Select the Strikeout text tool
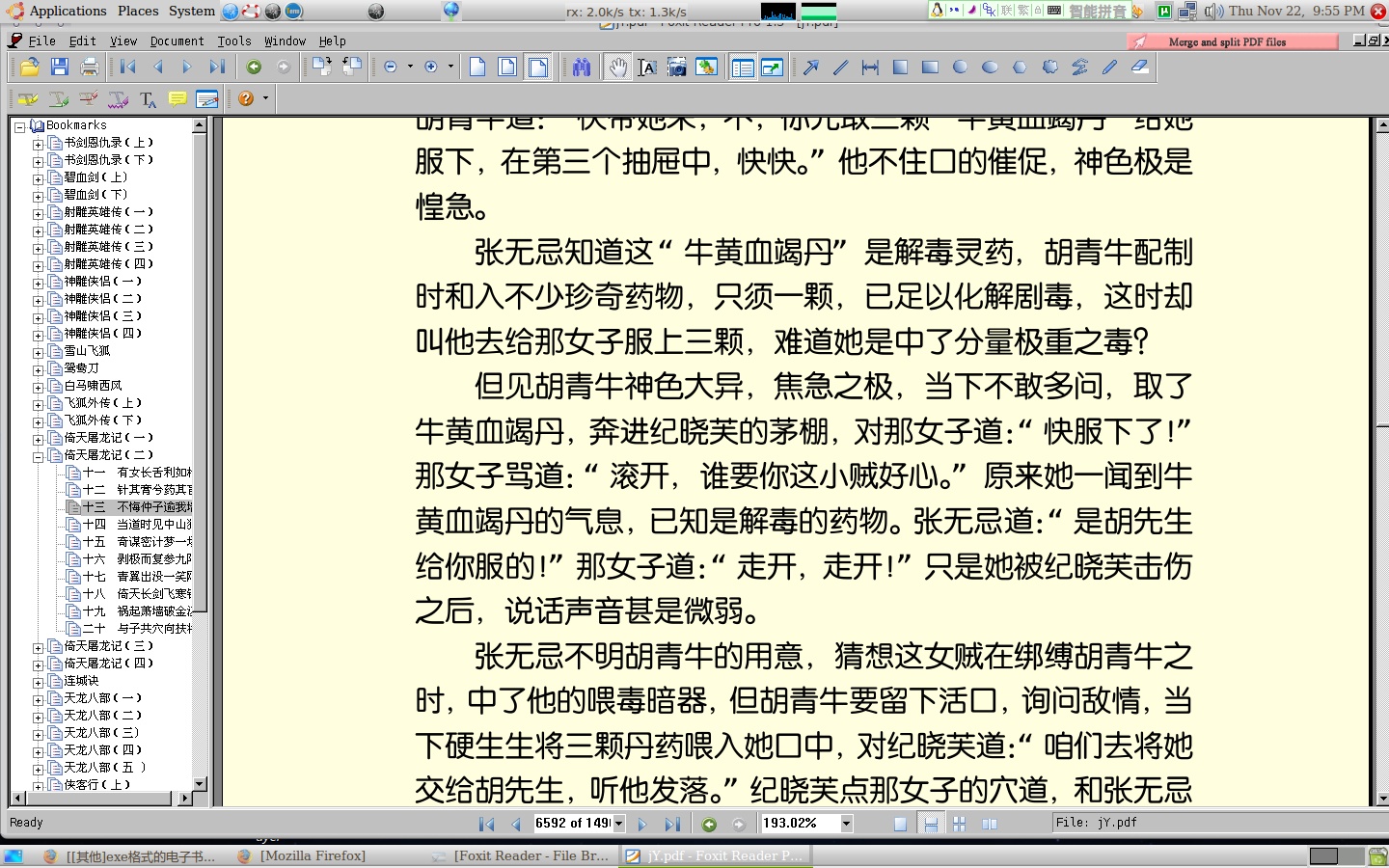Viewport: 1389px width, 868px height. point(88,98)
